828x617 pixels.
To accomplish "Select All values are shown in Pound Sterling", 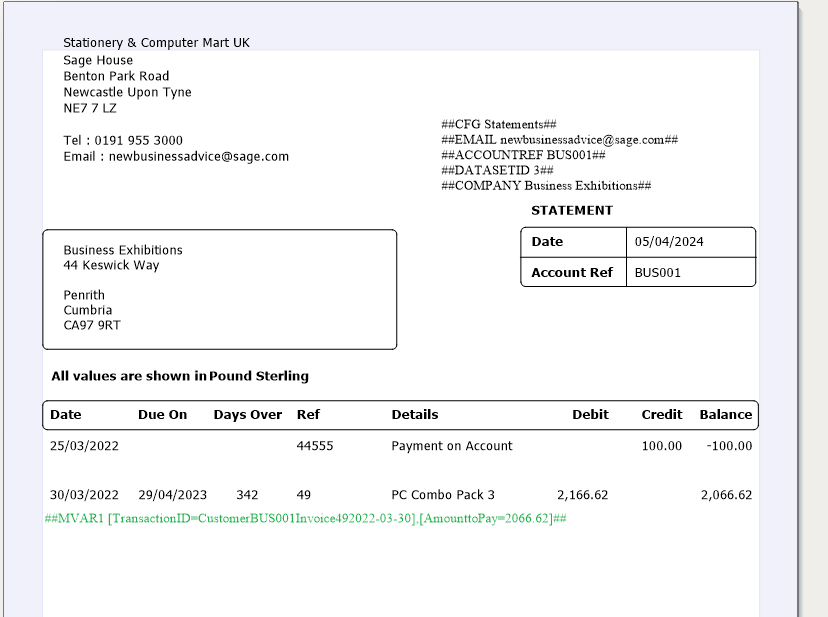I will click(x=180, y=377).
